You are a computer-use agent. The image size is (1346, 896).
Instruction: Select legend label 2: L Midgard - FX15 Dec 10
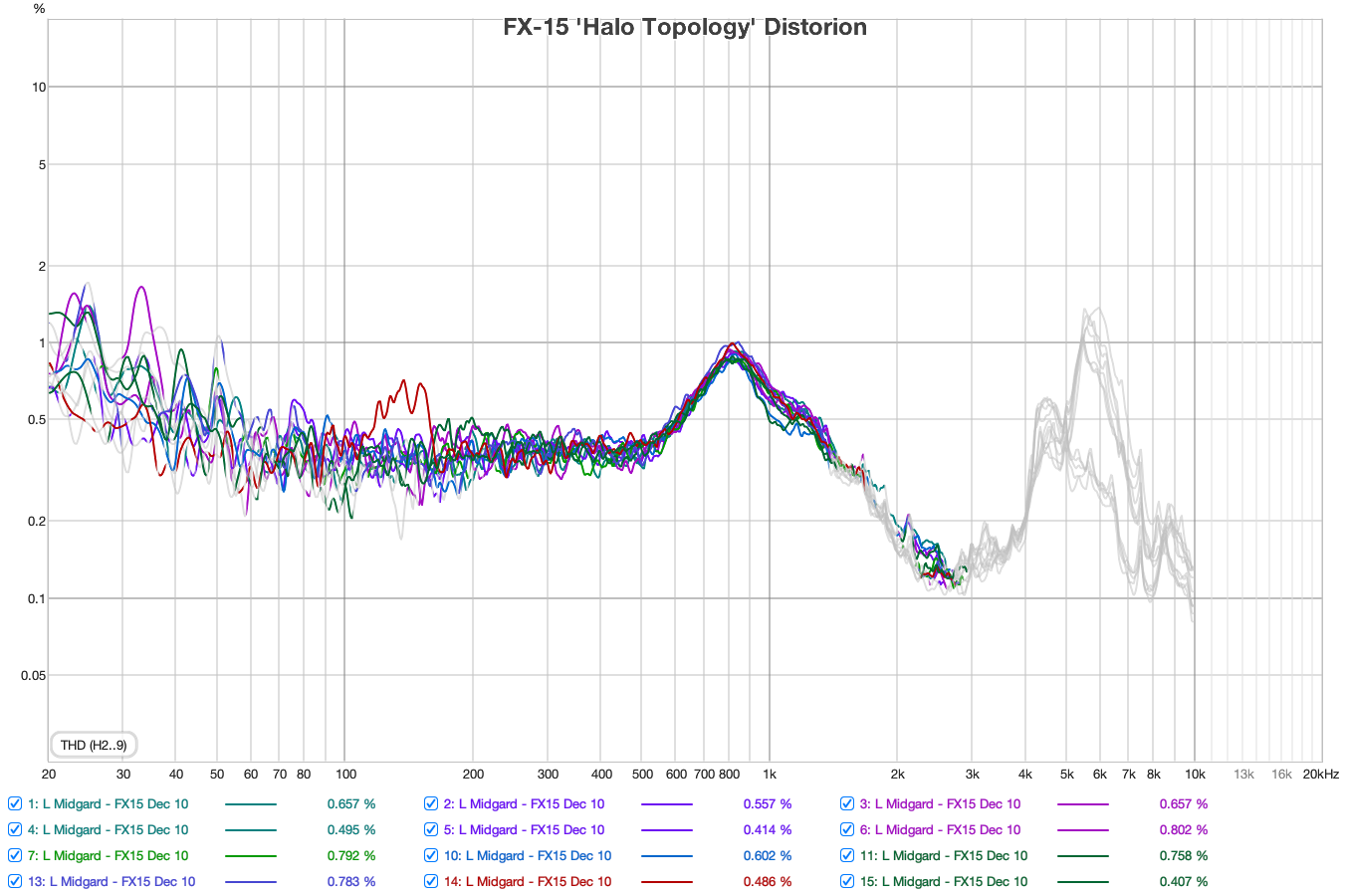pos(524,803)
